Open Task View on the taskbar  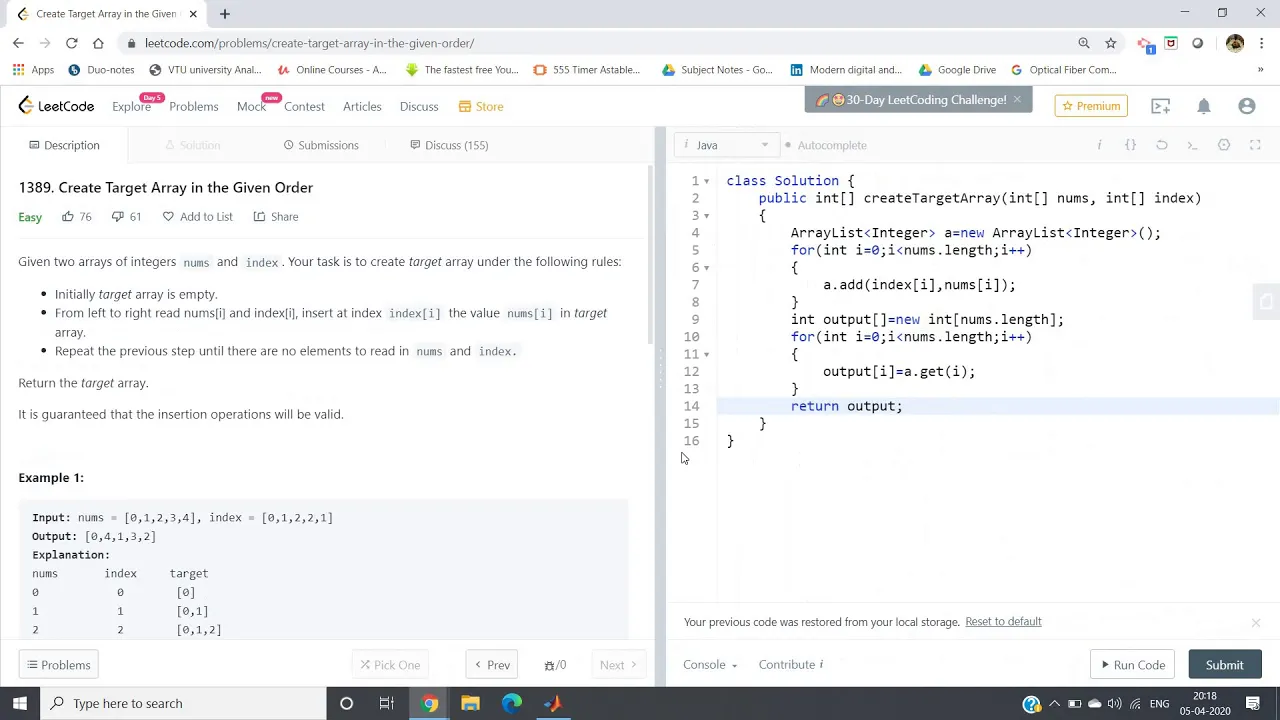[387, 703]
